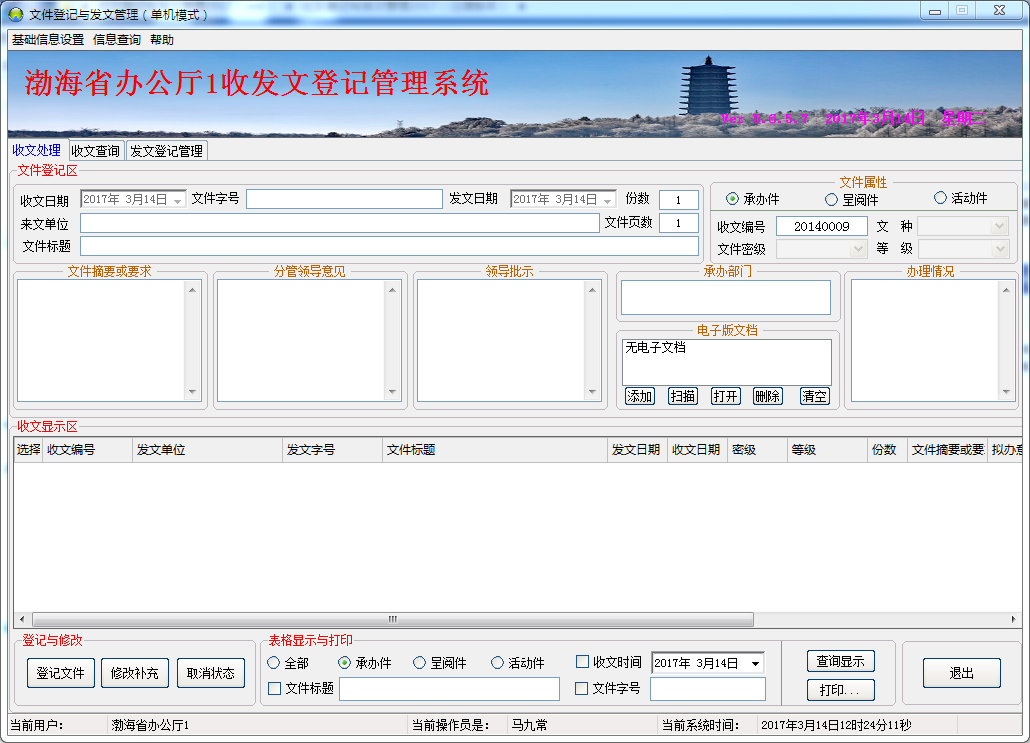Click 添加 to add an electronic document
Viewport: 1030px width, 743px height.
coord(640,396)
